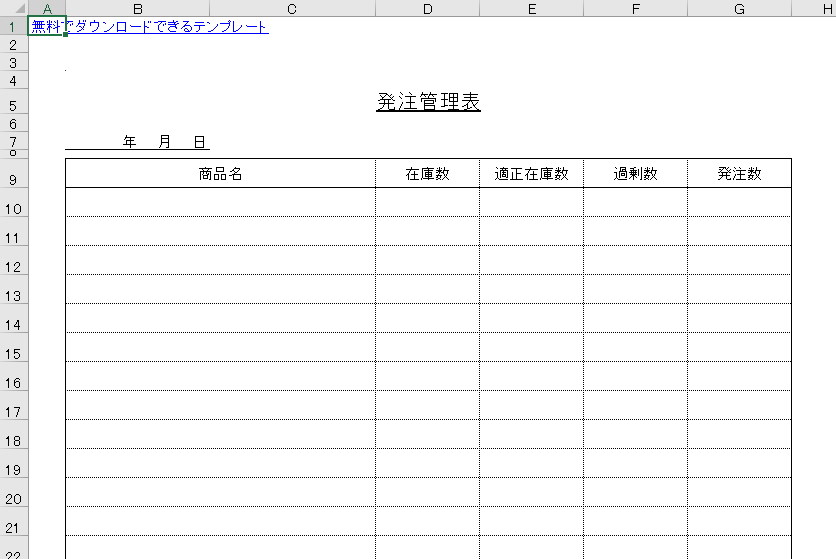Select row 10 header
Viewport: 836px width, 559px height.
pos(13,202)
